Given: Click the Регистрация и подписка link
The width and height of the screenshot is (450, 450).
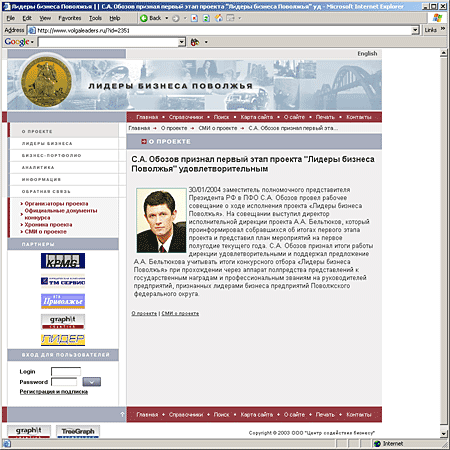Looking at the screenshot, I should 54,392.
